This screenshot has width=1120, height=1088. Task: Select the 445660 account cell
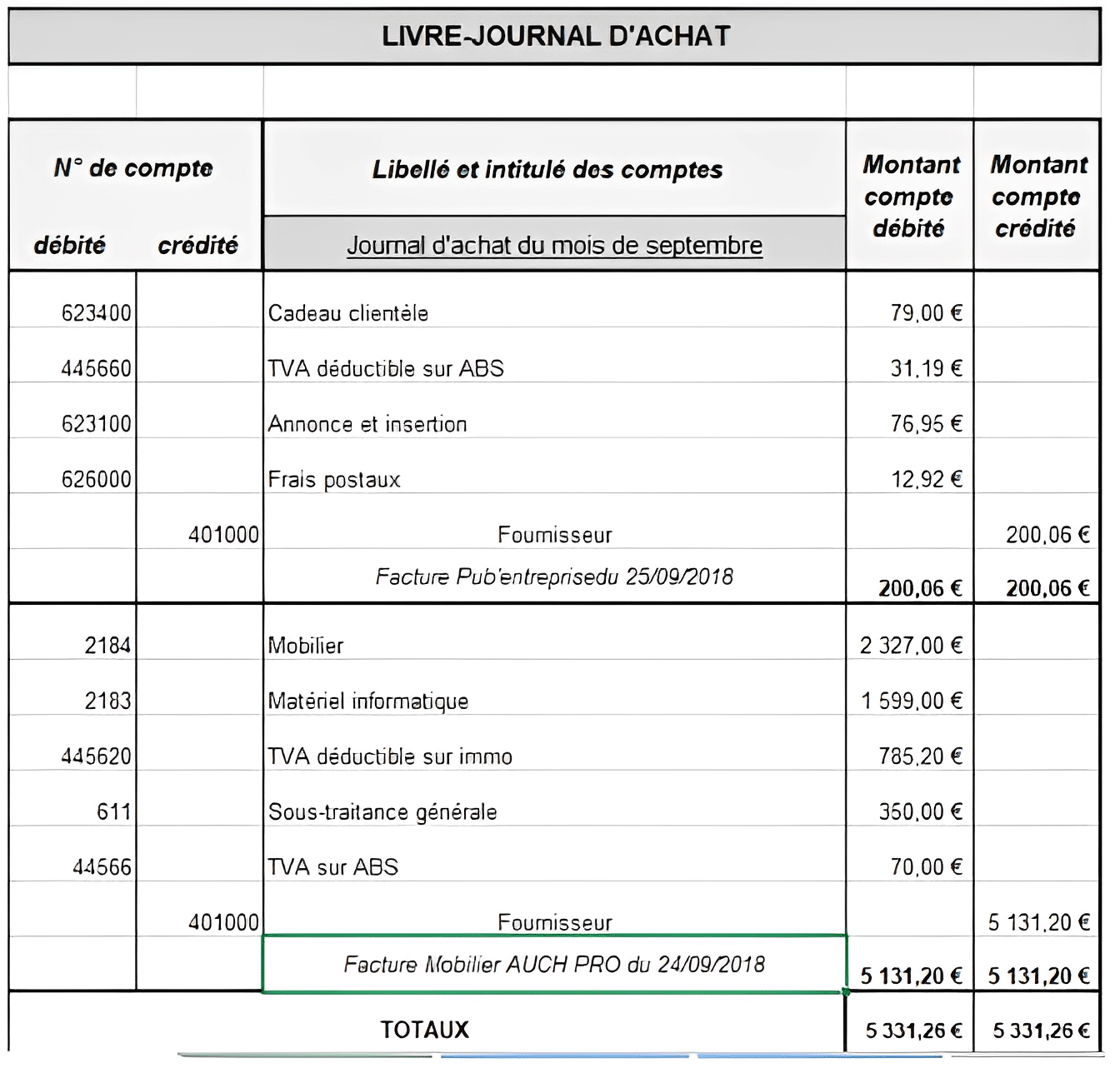pos(72,368)
